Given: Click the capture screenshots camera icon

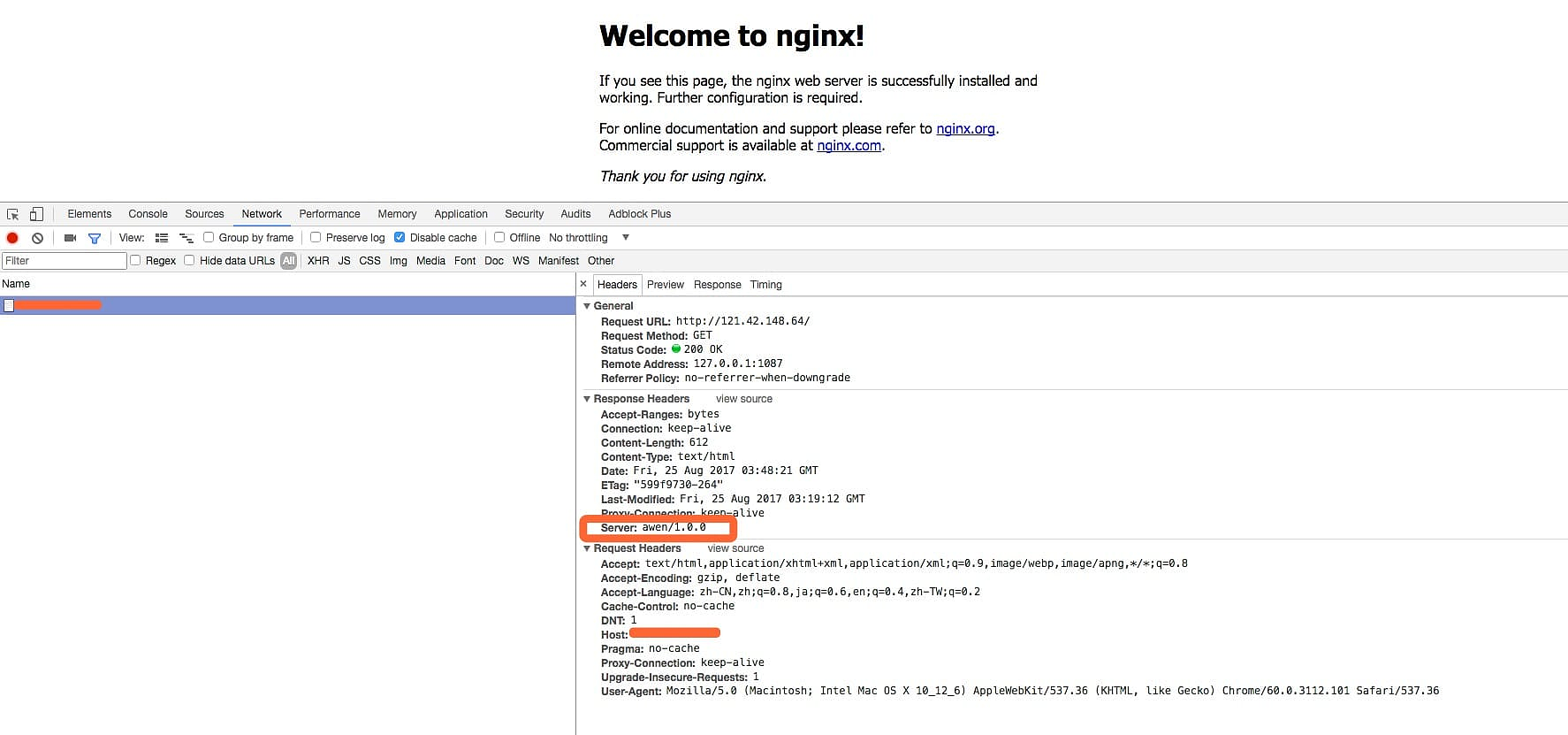Looking at the screenshot, I should (x=70, y=238).
